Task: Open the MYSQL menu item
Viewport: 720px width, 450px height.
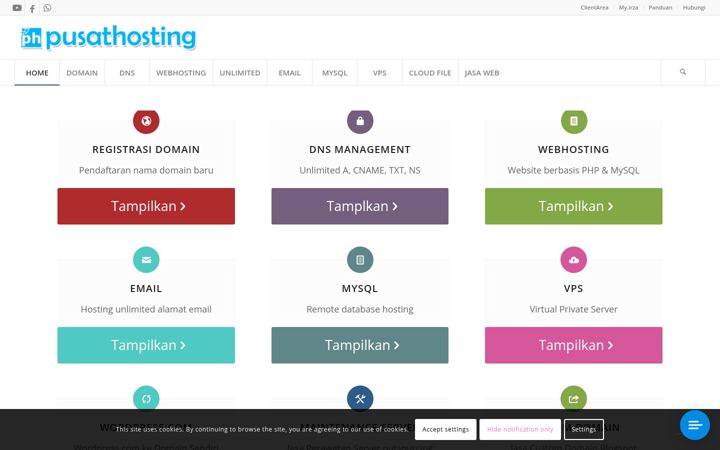Action: coord(335,73)
